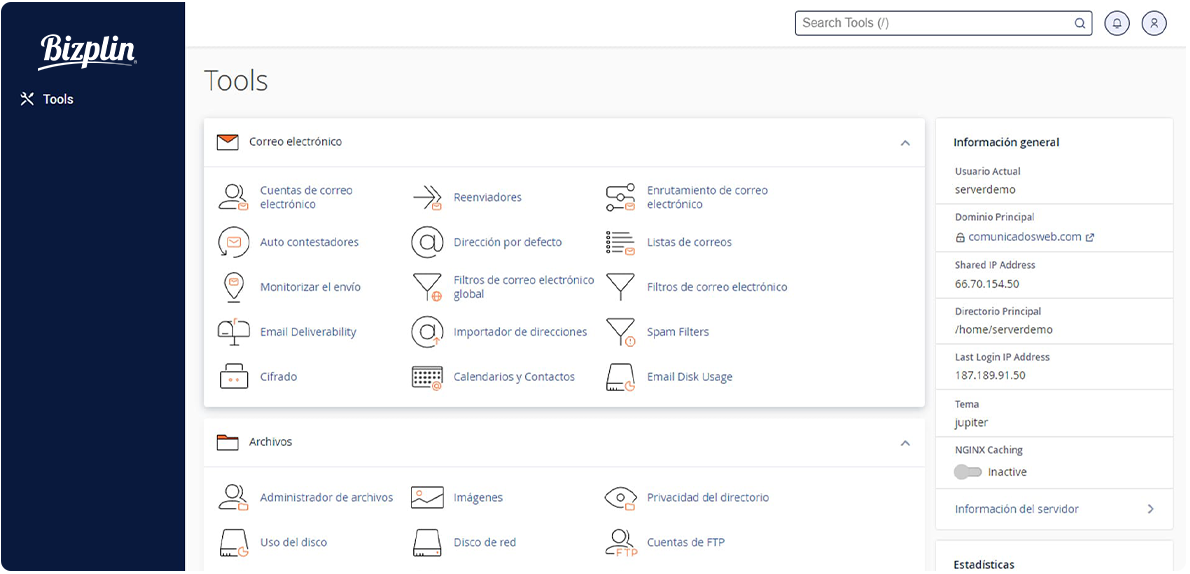Screen dimensions: 1190x574
Task: Select the jupiter theme value
Action: click(x=971, y=423)
